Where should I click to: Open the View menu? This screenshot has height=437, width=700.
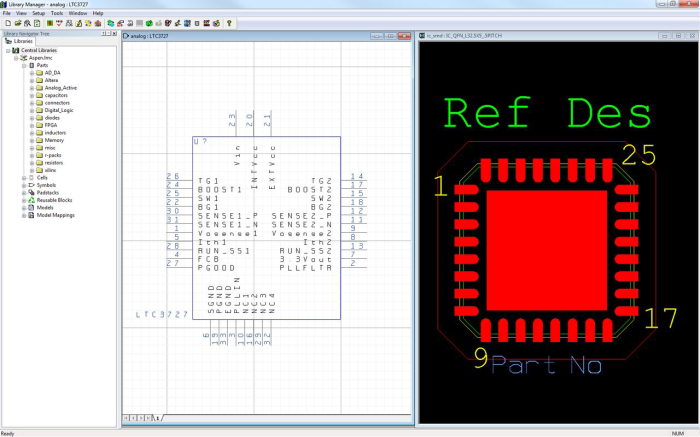tap(21, 13)
